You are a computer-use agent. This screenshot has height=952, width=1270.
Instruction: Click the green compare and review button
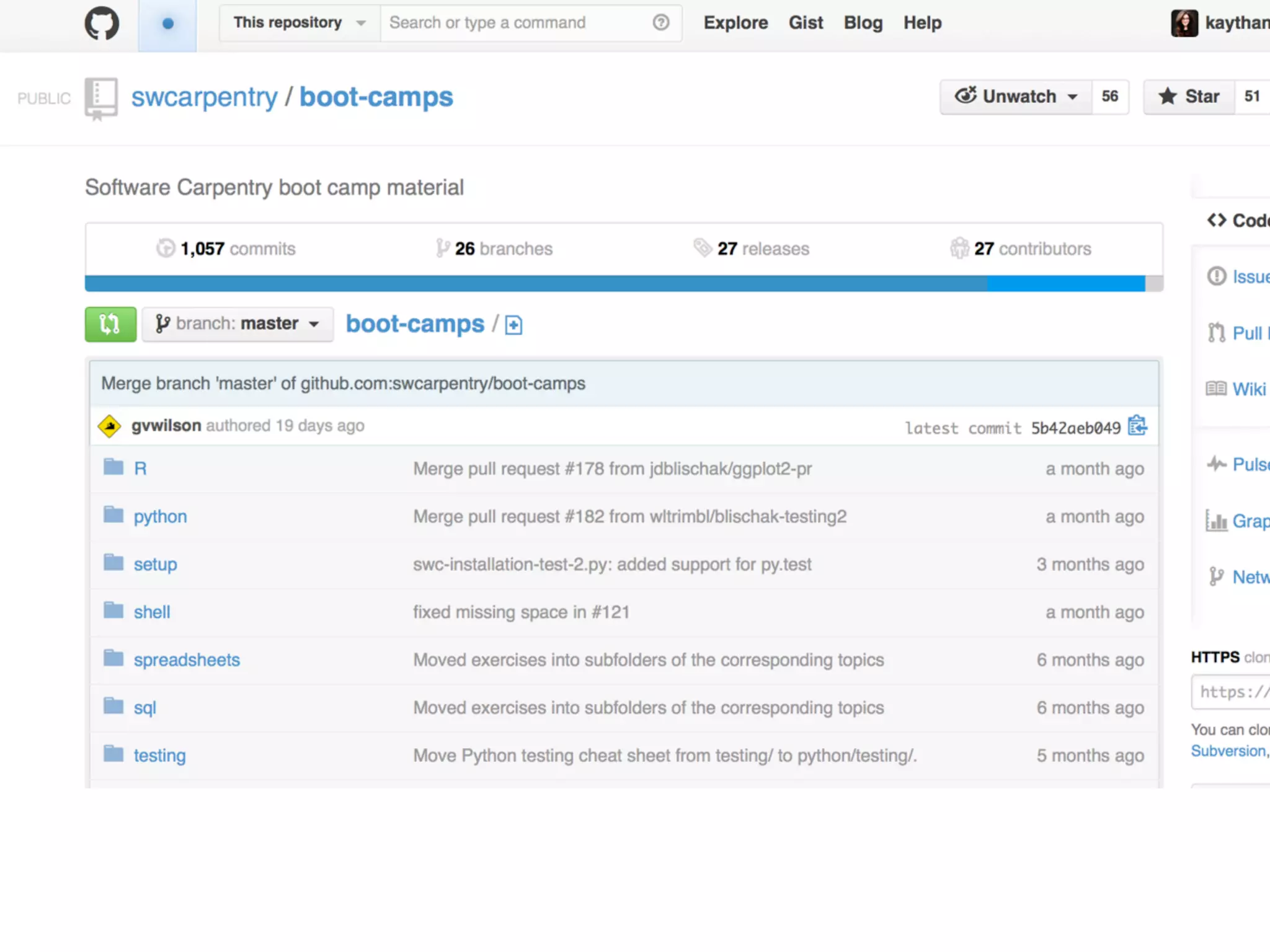110,324
